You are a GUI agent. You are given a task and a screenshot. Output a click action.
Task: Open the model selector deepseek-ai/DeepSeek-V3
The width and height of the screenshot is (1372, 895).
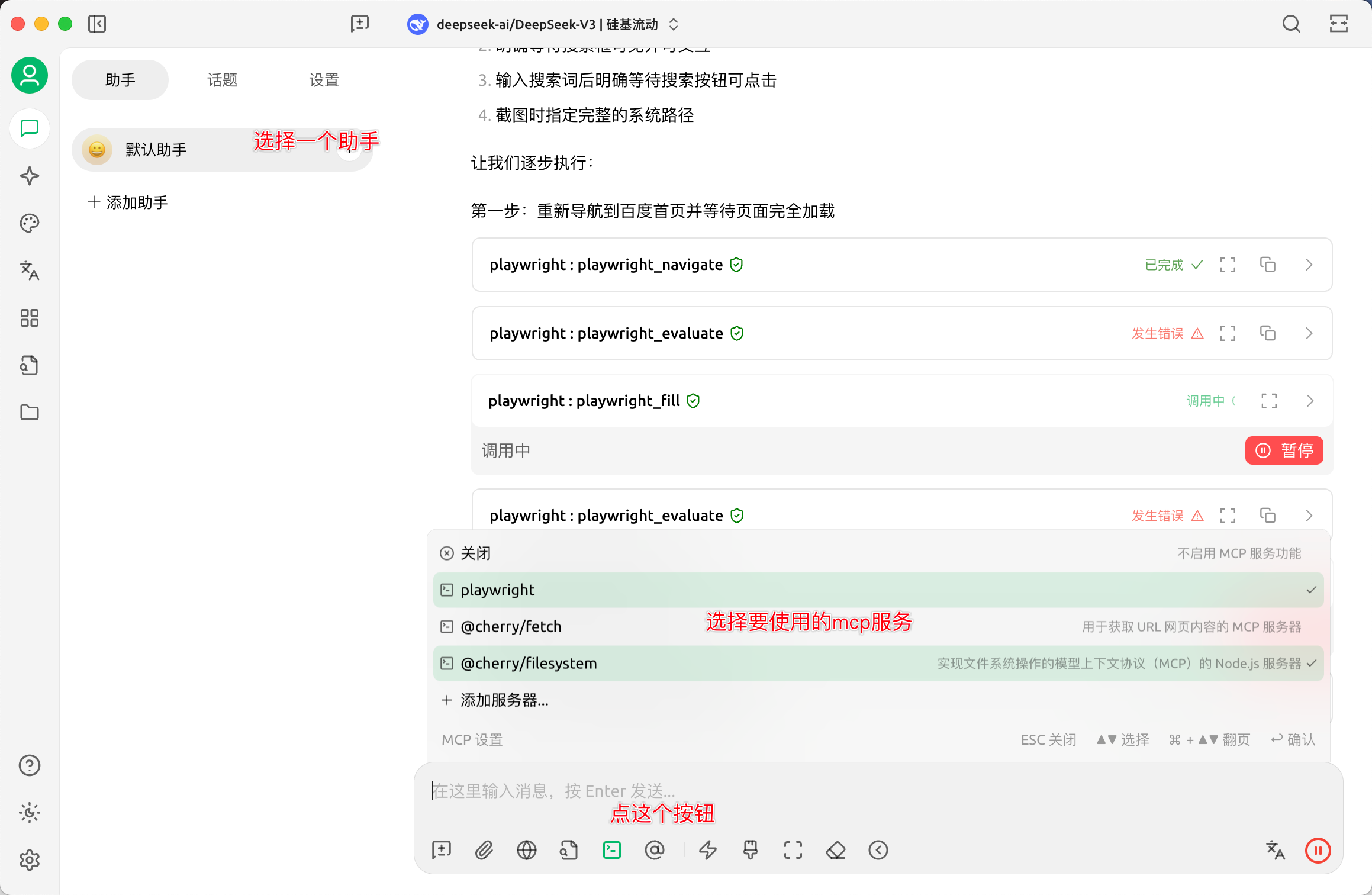point(543,24)
